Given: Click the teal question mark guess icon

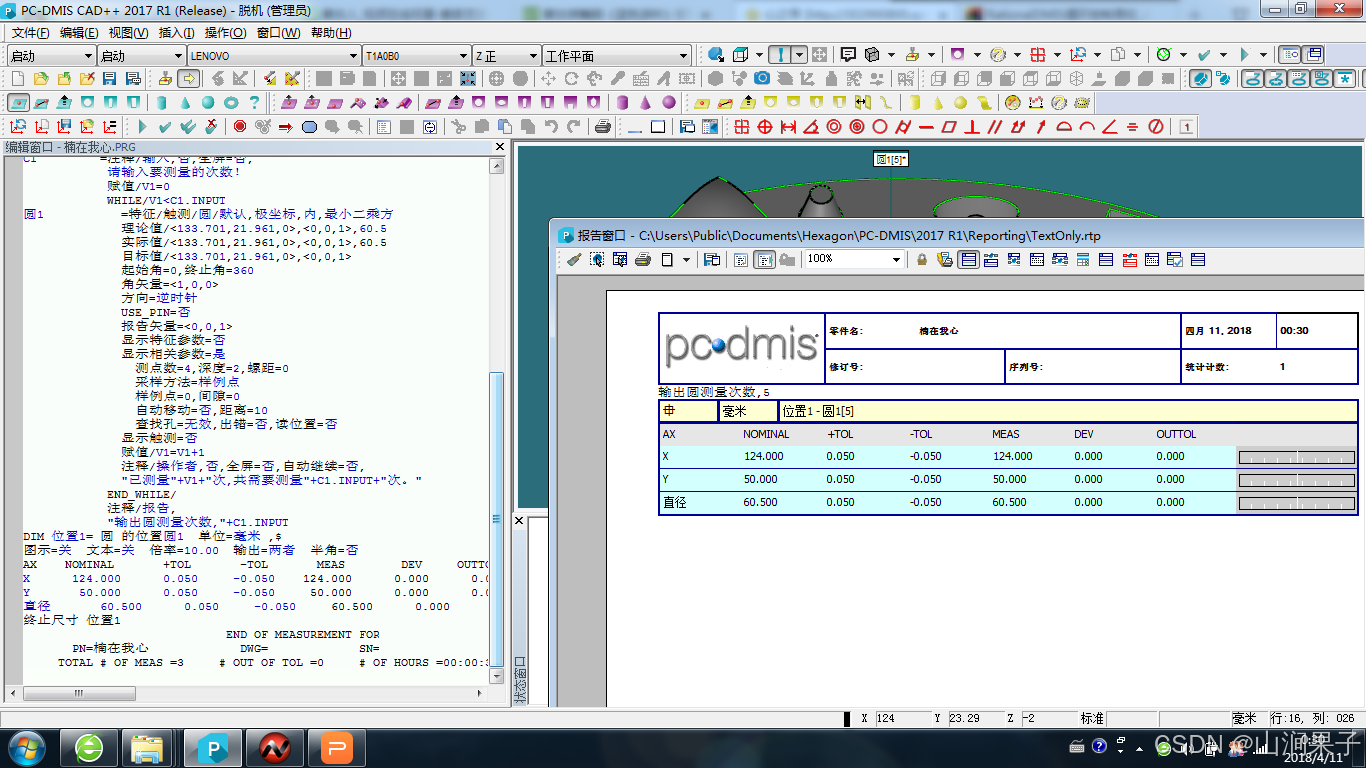Looking at the screenshot, I should point(254,102).
